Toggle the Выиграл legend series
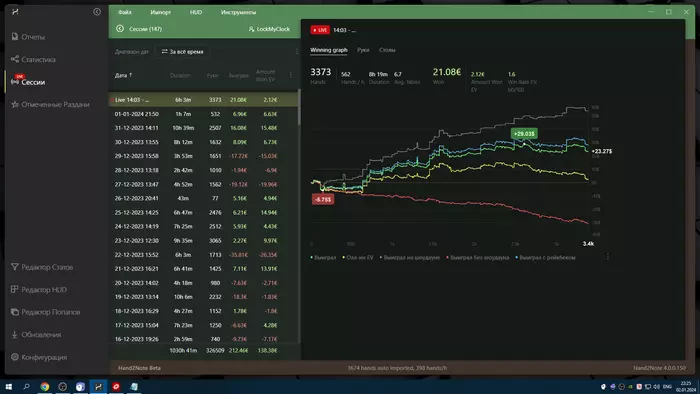The width and height of the screenshot is (700, 394). [x=324, y=257]
